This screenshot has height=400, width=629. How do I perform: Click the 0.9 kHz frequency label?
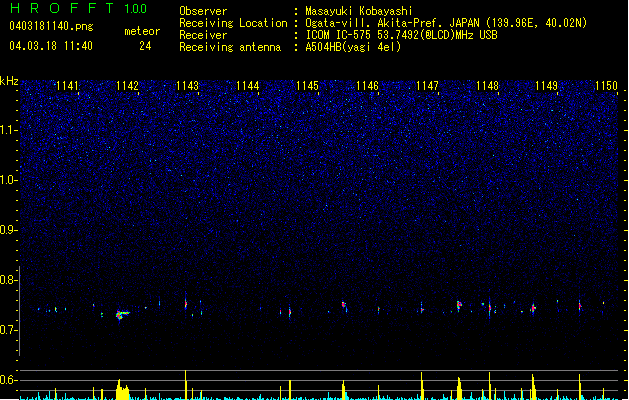[8, 230]
